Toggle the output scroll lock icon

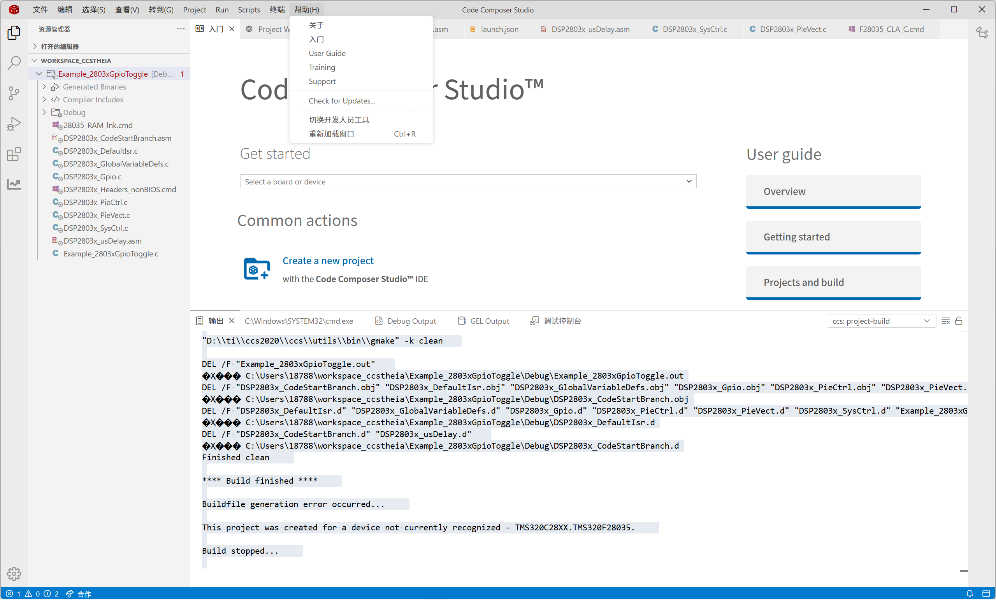tap(959, 321)
